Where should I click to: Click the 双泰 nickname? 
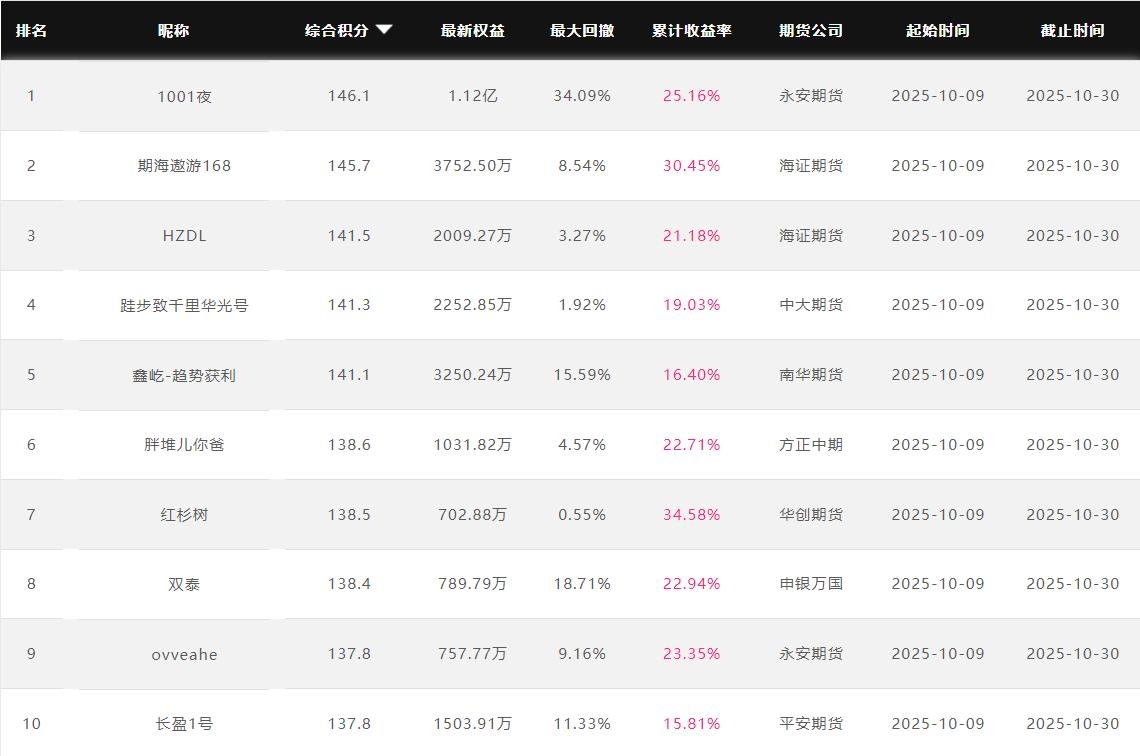pyautogui.click(x=184, y=584)
